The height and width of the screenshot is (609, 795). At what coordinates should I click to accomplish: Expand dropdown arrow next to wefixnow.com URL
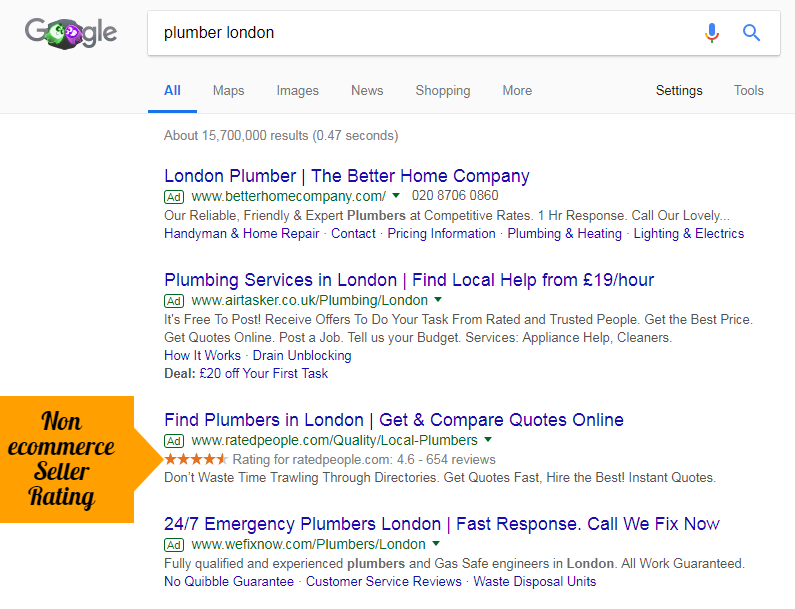click(x=436, y=544)
